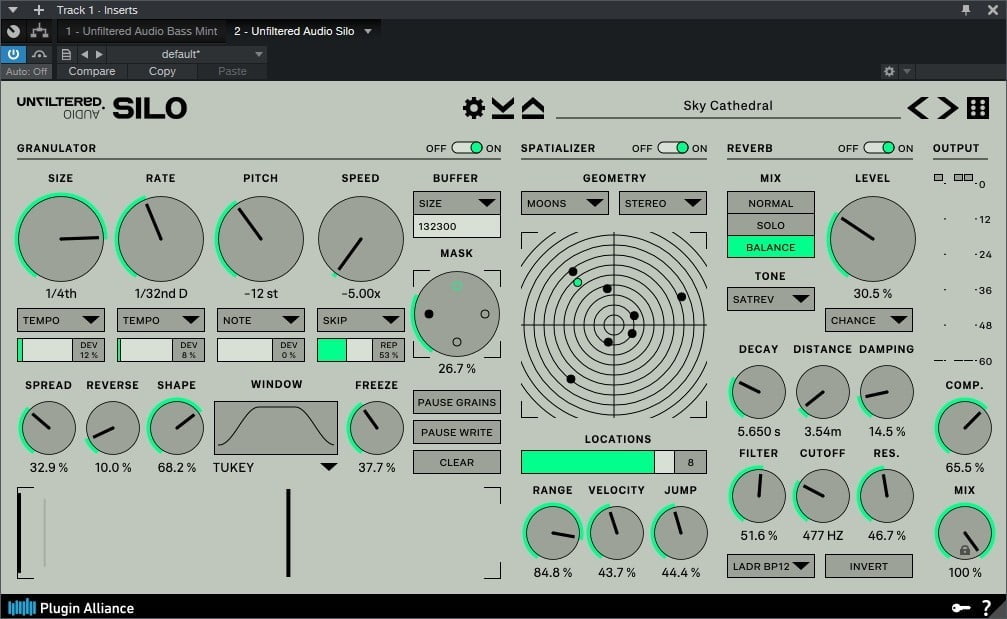Go to previous preset arrow
The width and height of the screenshot is (1007, 619).
click(918, 108)
